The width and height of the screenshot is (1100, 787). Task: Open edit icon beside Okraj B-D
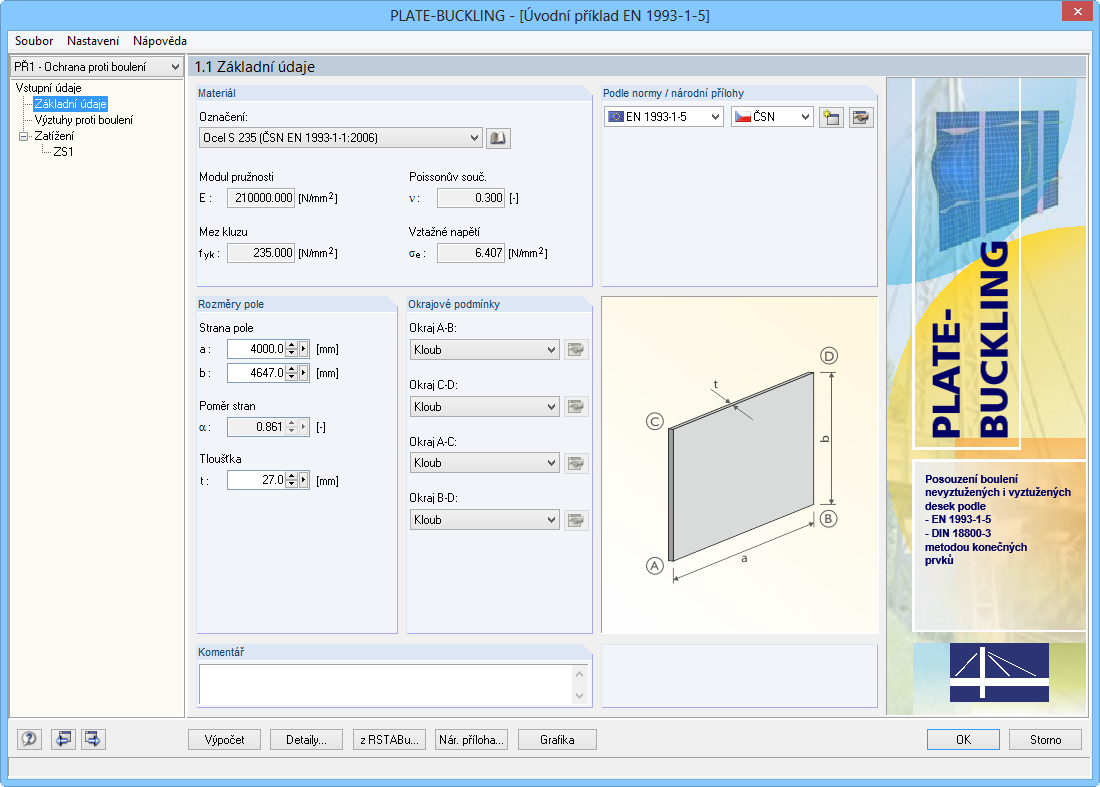575,520
